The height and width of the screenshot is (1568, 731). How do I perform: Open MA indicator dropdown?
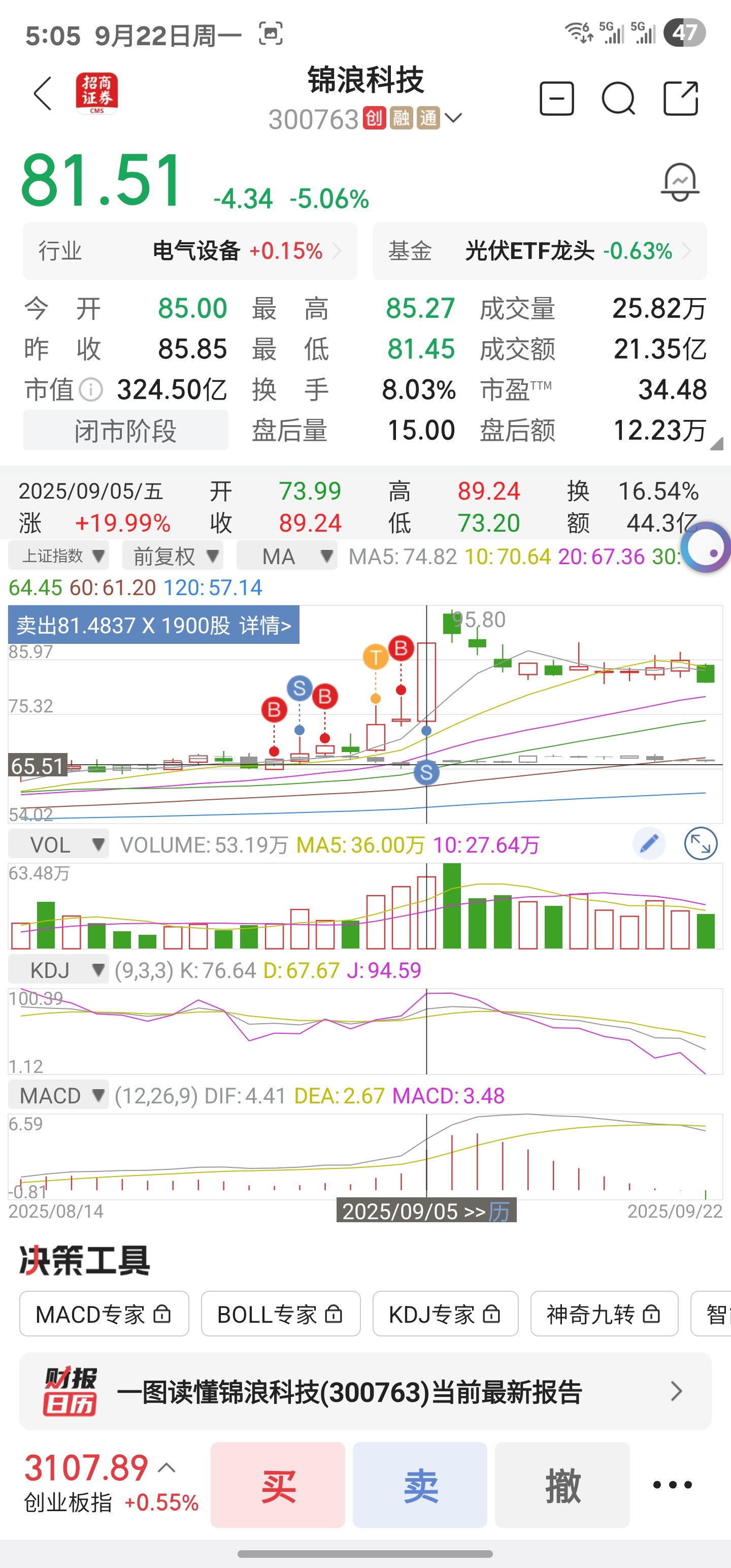pyautogui.click(x=287, y=556)
